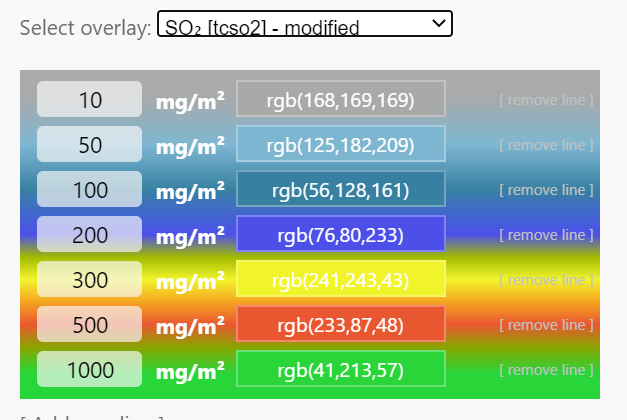This screenshot has height=420, width=627.
Task: Remove the 500 mg/m² line
Action: 546,325
